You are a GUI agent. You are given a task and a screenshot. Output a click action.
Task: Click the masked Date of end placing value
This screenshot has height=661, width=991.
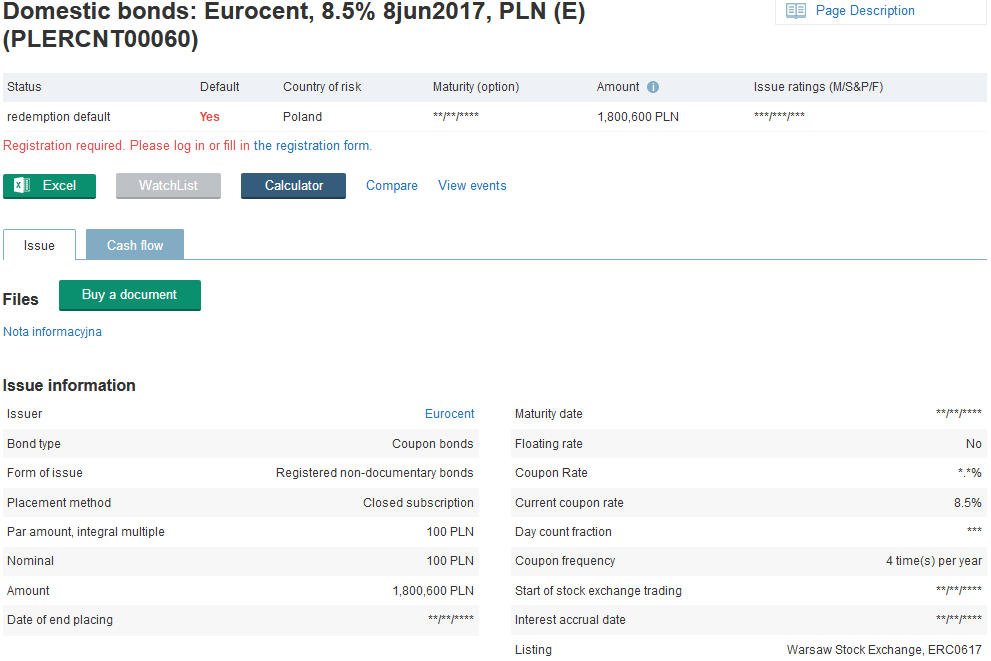pos(451,620)
